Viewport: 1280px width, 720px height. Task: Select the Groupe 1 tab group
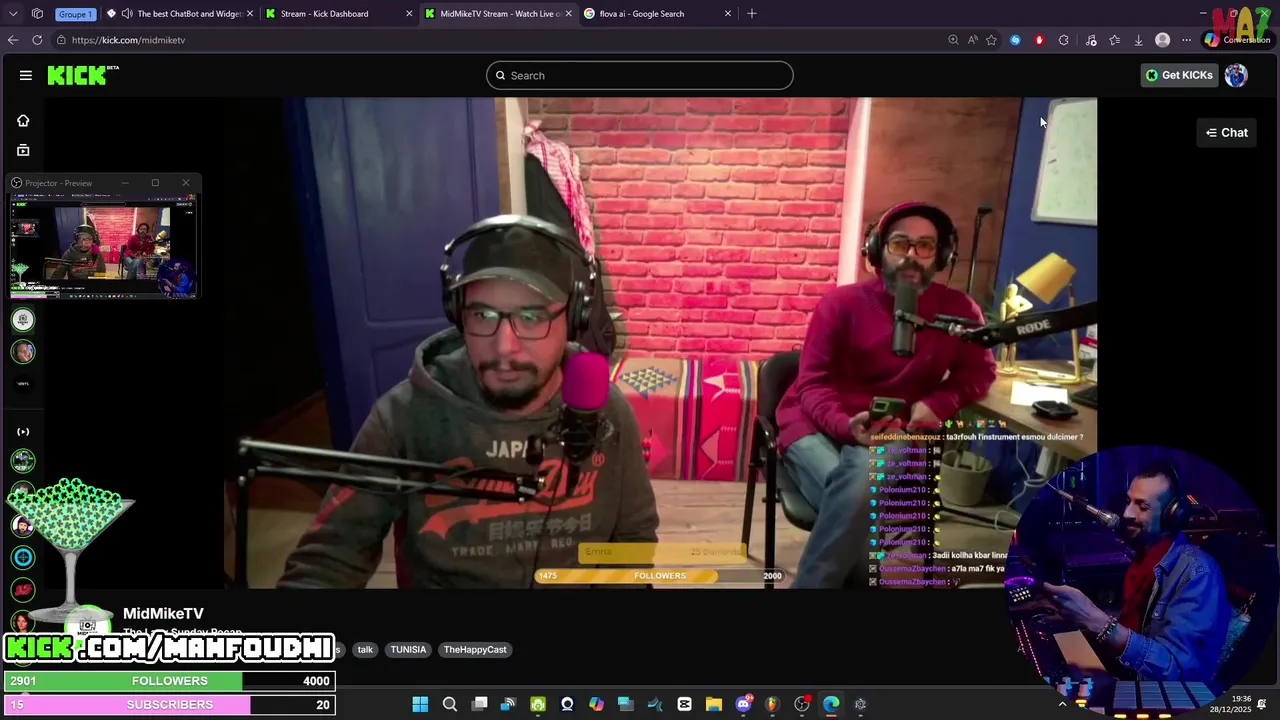[75, 14]
